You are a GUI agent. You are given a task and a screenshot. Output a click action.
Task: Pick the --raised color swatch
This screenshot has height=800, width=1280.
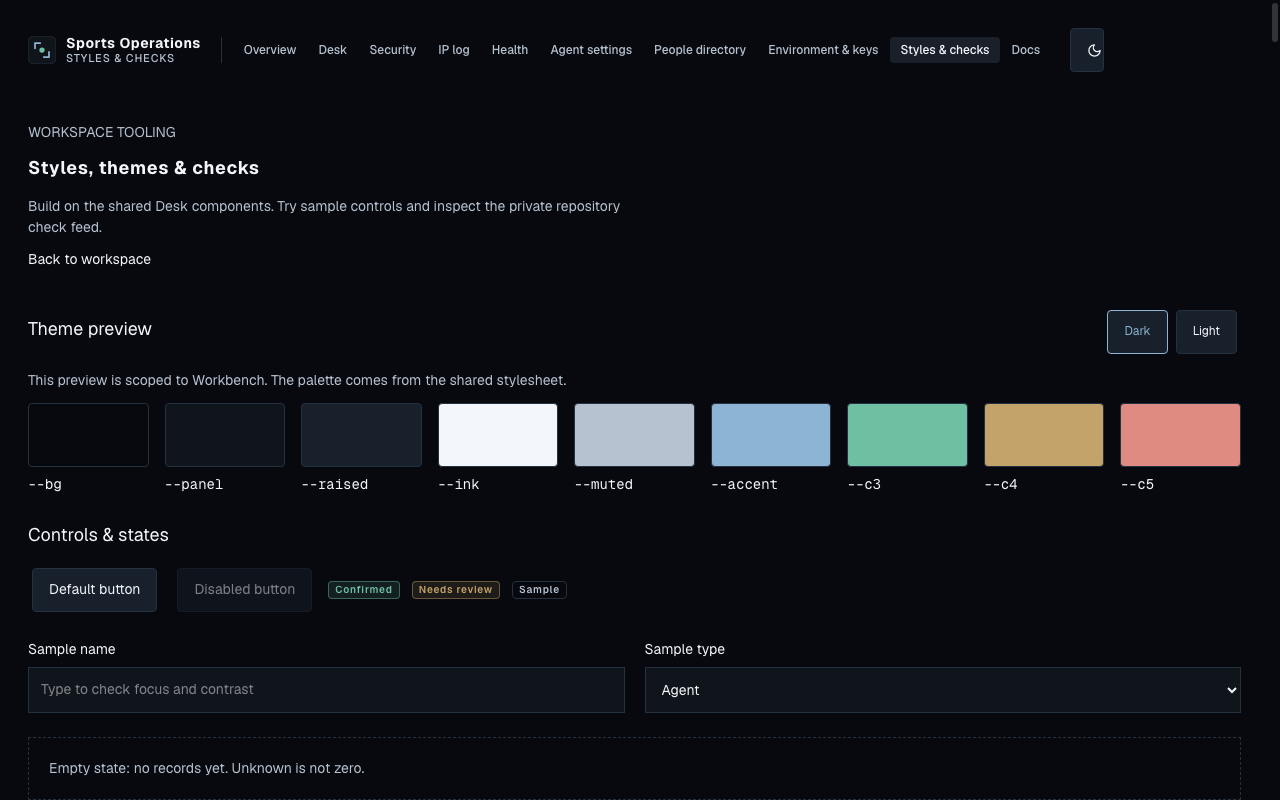(361, 435)
